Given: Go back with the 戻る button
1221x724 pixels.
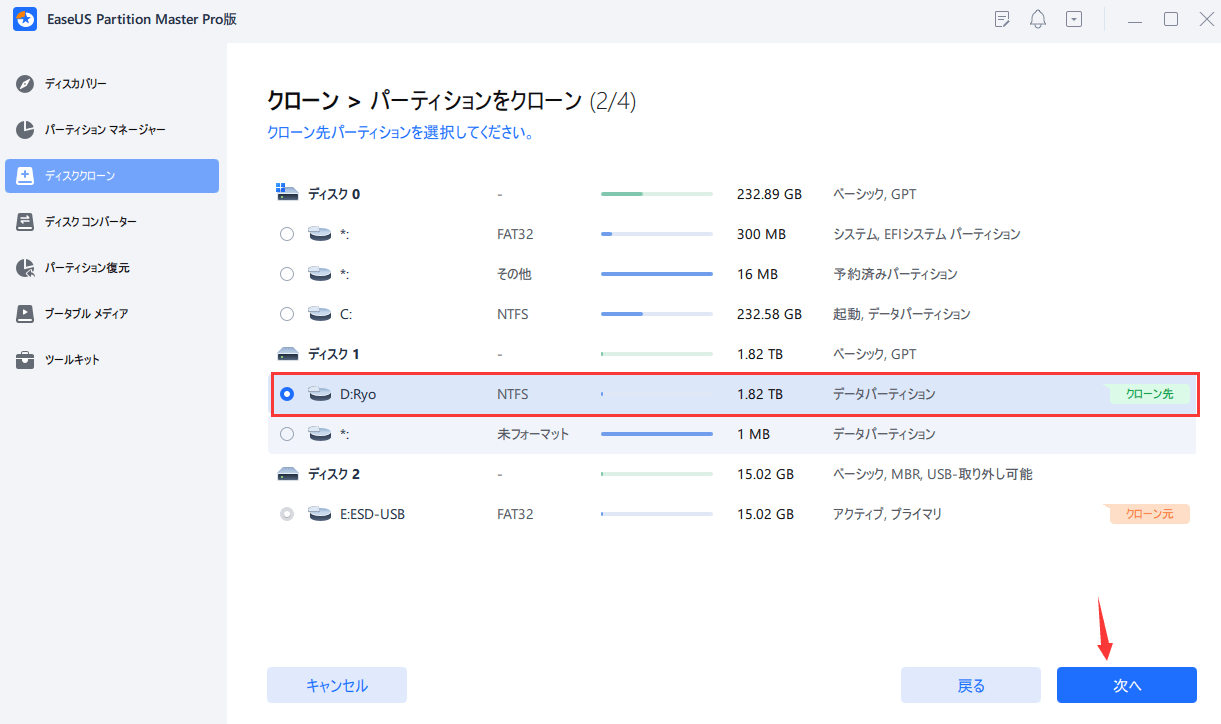Looking at the screenshot, I should (x=970, y=685).
